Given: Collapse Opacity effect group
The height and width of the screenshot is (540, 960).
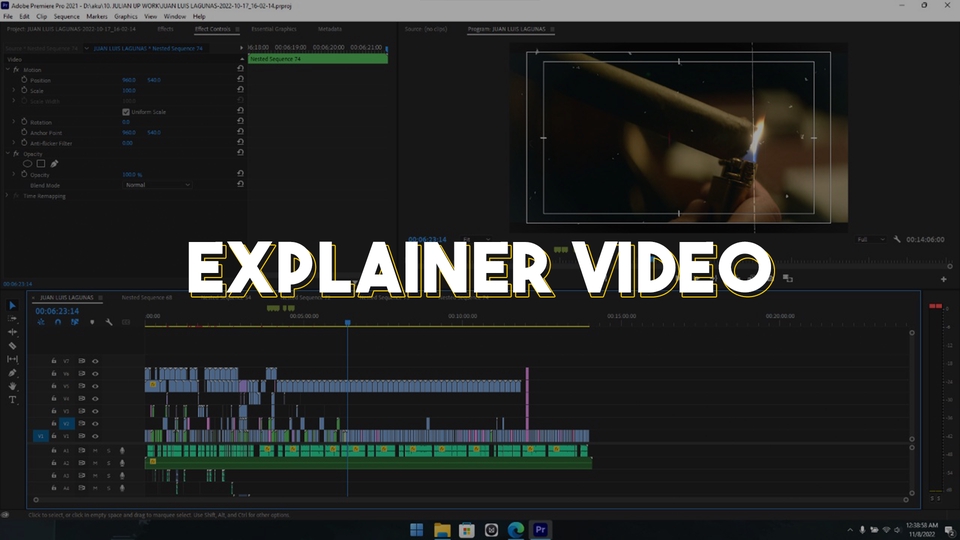Looking at the screenshot, I should coord(8,154).
